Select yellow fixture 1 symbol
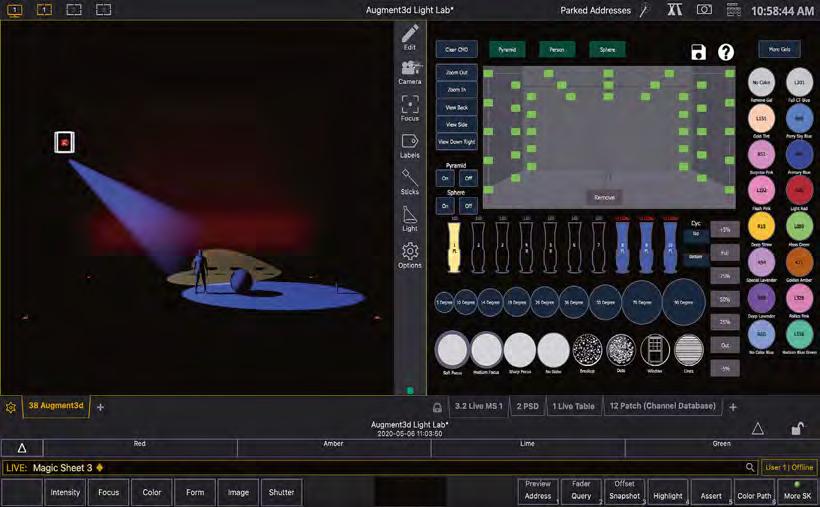Viewport: 820px width, 507px height. (454, 247)
